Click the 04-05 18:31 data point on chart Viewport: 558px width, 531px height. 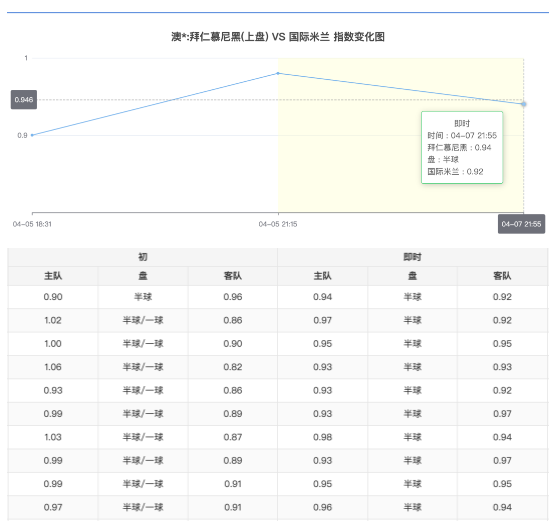tap(32, 135)
